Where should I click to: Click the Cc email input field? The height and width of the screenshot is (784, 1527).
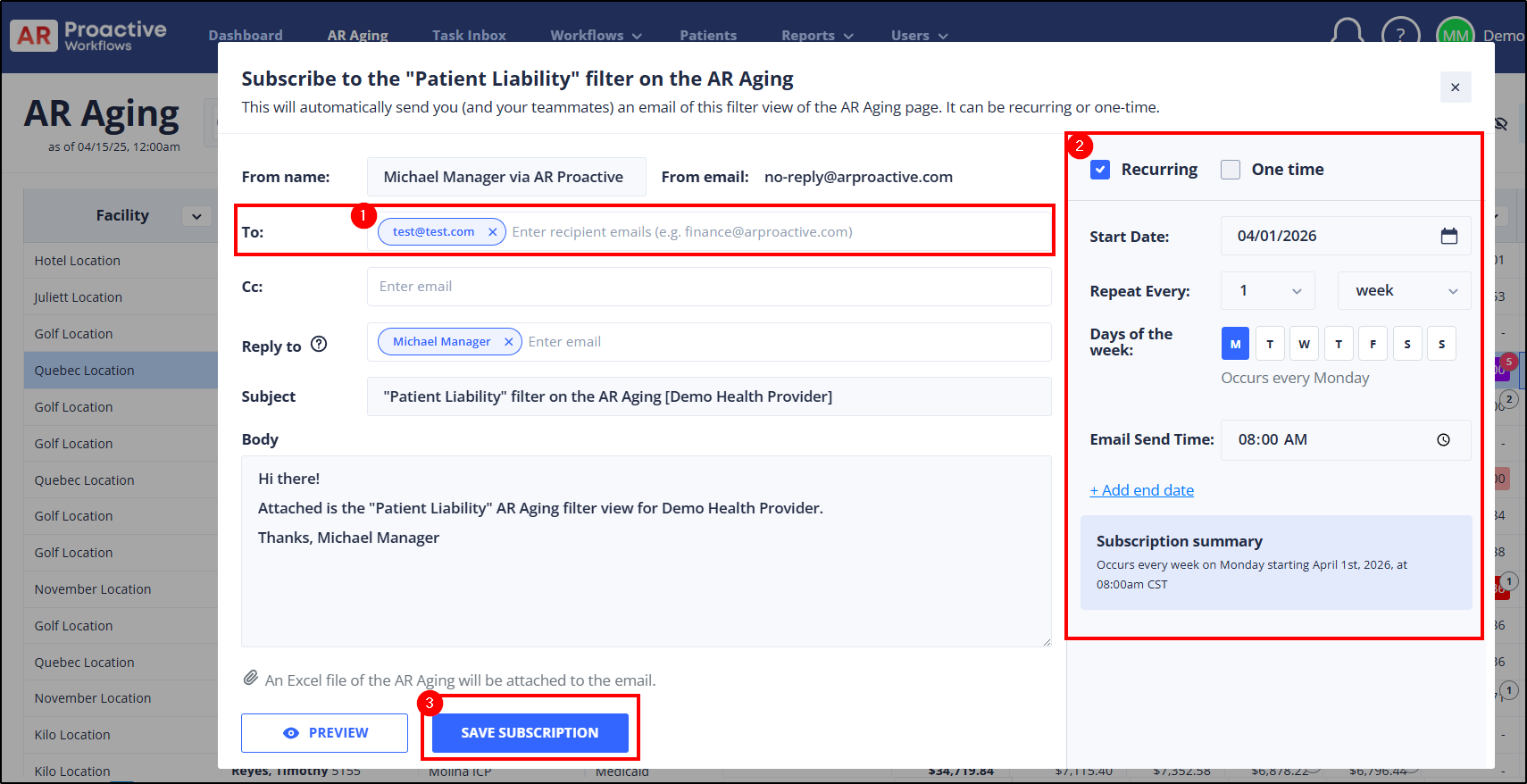tap(708, 287)
